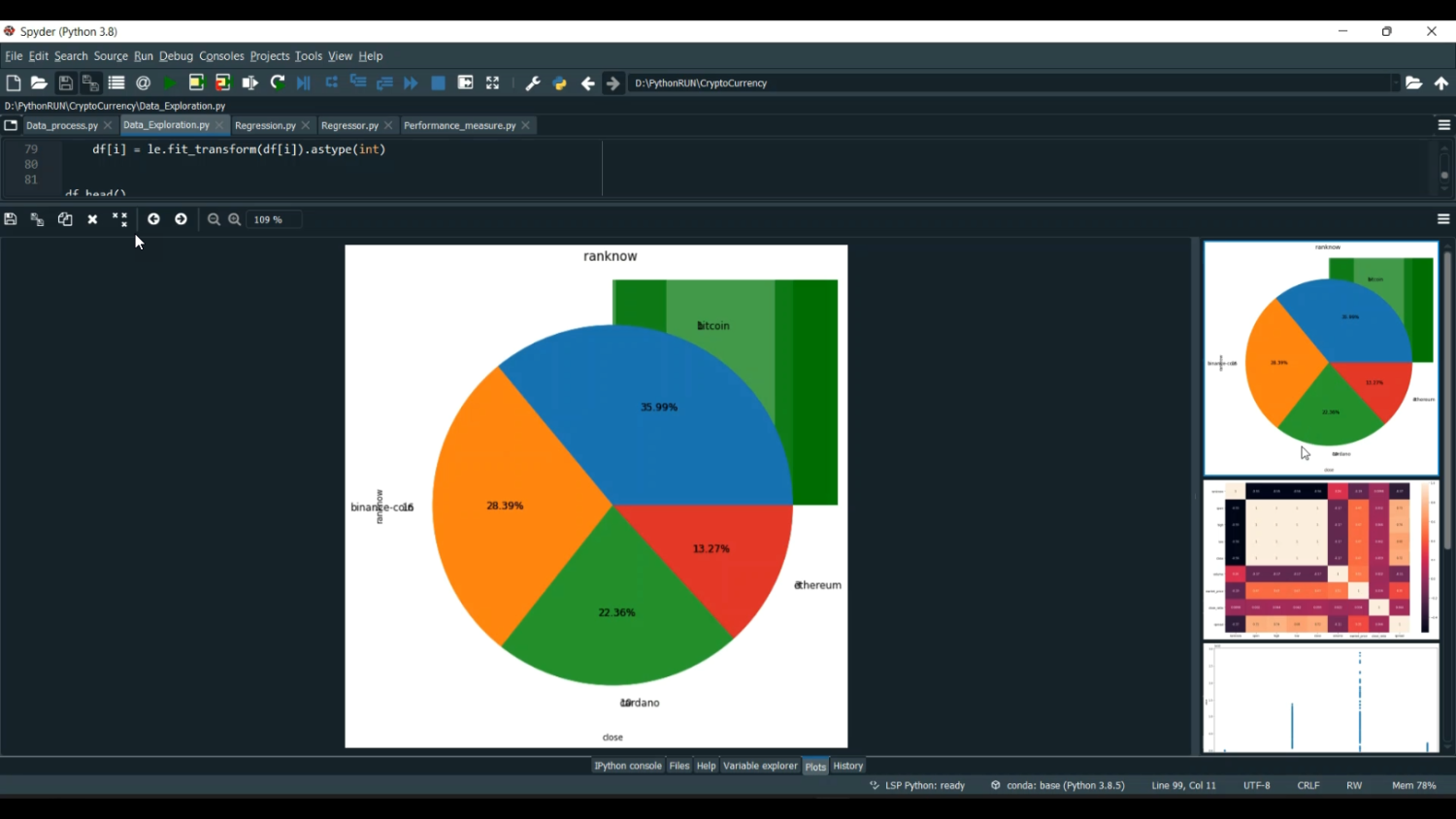Open Preferences with the wrench icon
Image resolution: width=1456 pixels, height=819 pixels.
click(533, 83)
